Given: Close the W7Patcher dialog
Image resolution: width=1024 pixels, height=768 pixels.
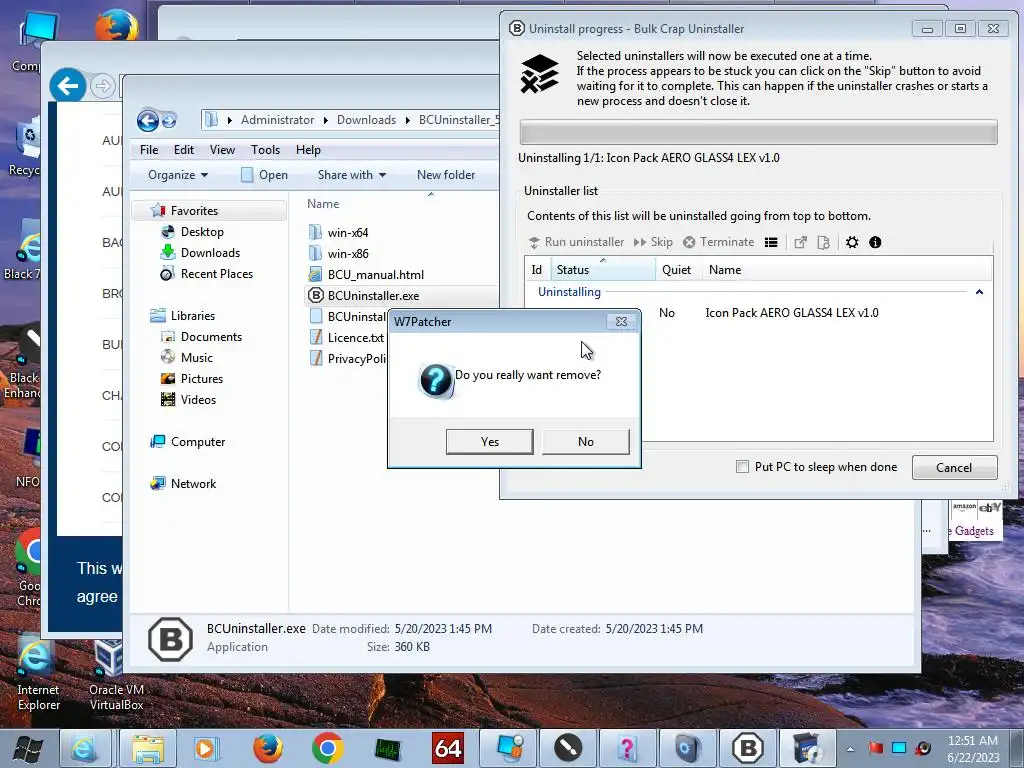Looking at the screenshot, I should 621,321.
